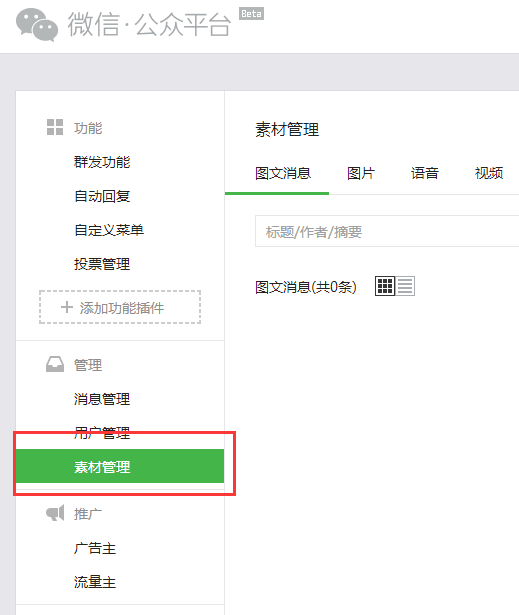Click 图文消息(共0条) count label

[306, 287]
